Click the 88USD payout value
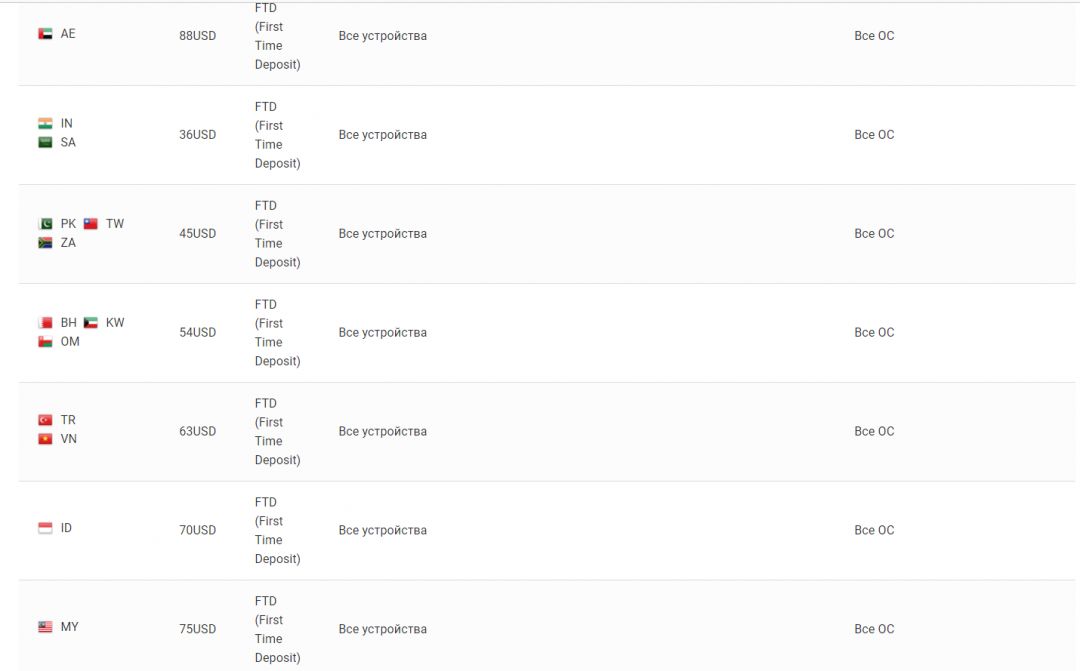This screenshot has height=671, width=1080. coord(198,36)
